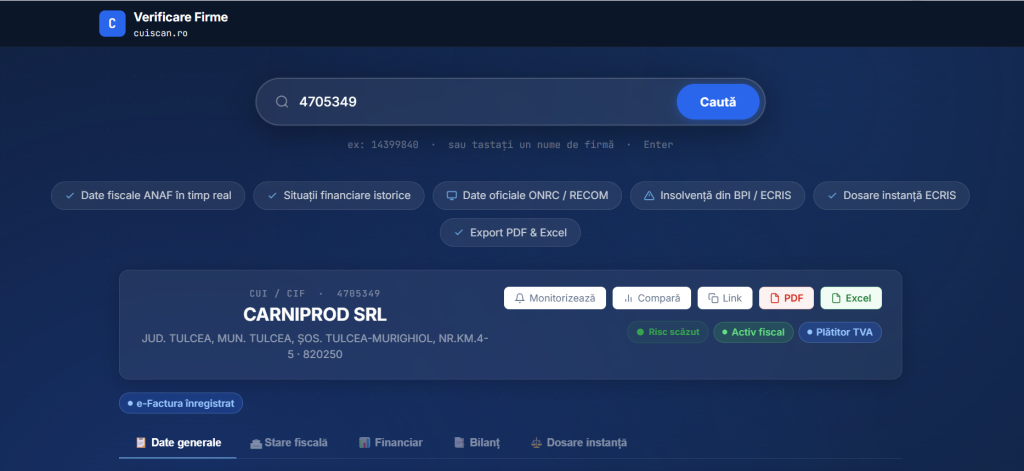The height and width of the screenshot is (471, 1024).
Task: Click the scales icon on Dosare instanță tab
Action: [x=537, y=443]
